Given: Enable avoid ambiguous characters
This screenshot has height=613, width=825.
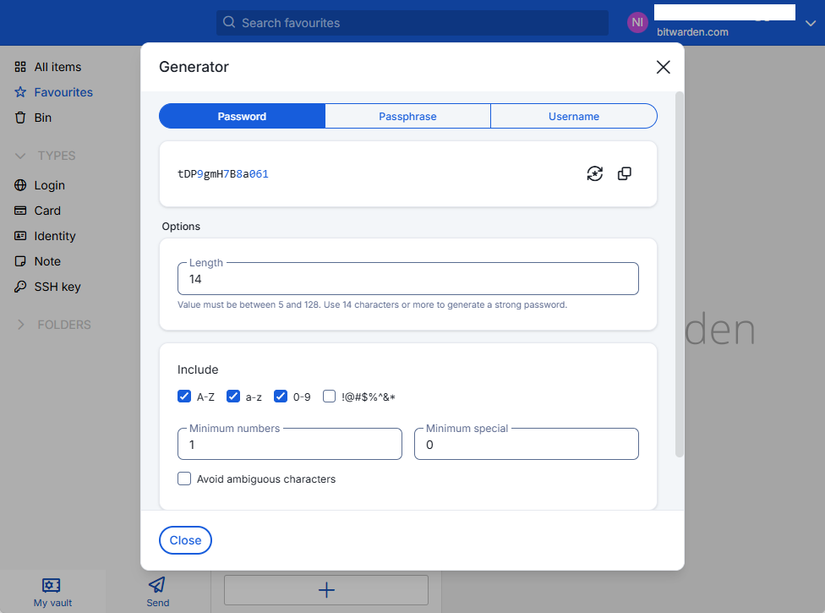Looking at the screenshot, I should tap(184, 478).
